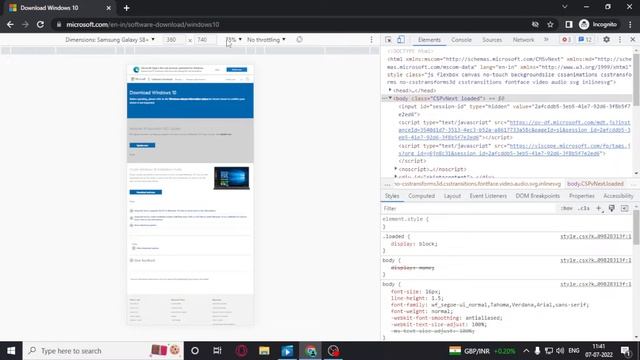
Task: Expand the head element node
Action: pos(390,90)
